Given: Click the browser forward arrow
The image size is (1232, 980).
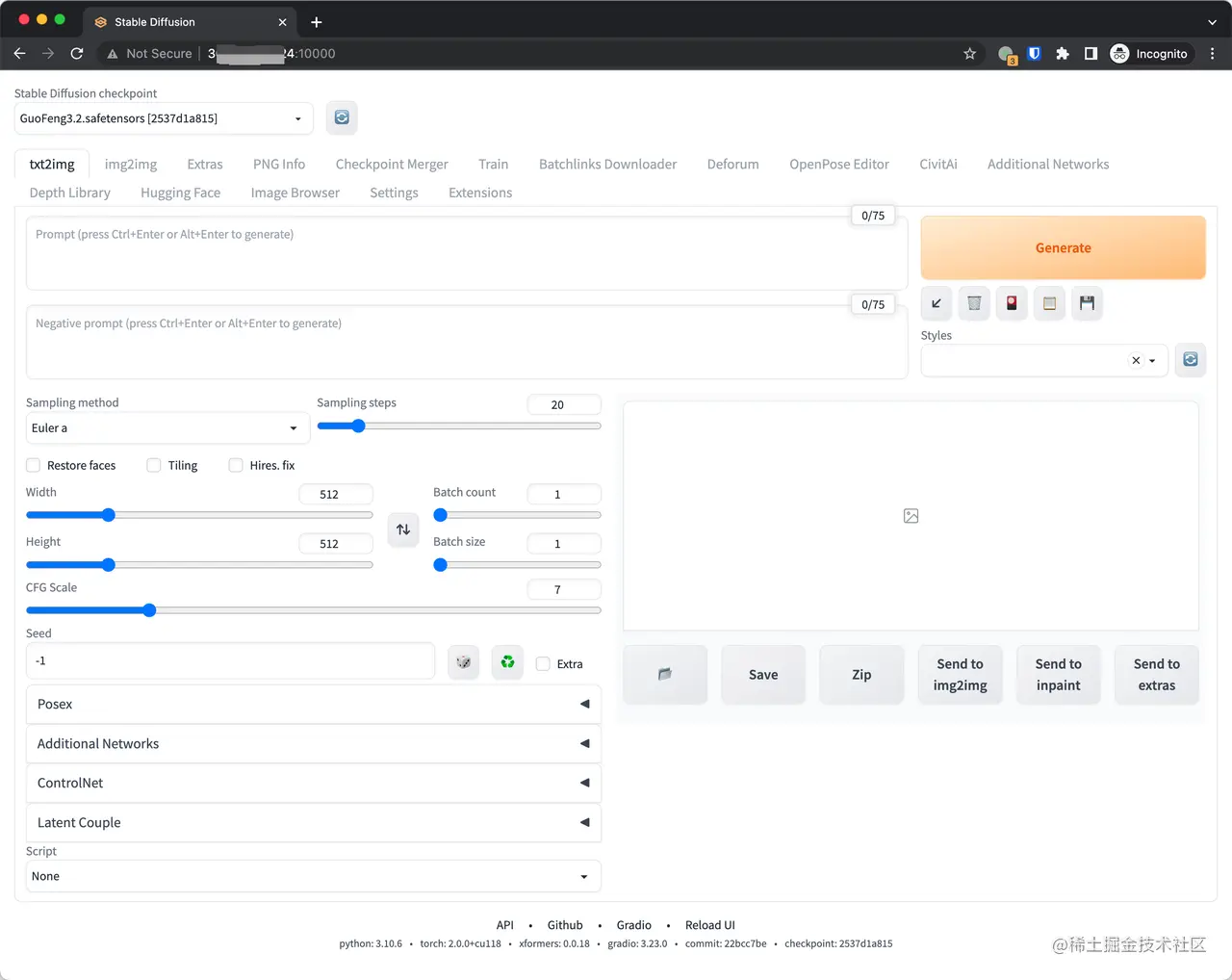Looking at the screenshot, I should (48, 54).
